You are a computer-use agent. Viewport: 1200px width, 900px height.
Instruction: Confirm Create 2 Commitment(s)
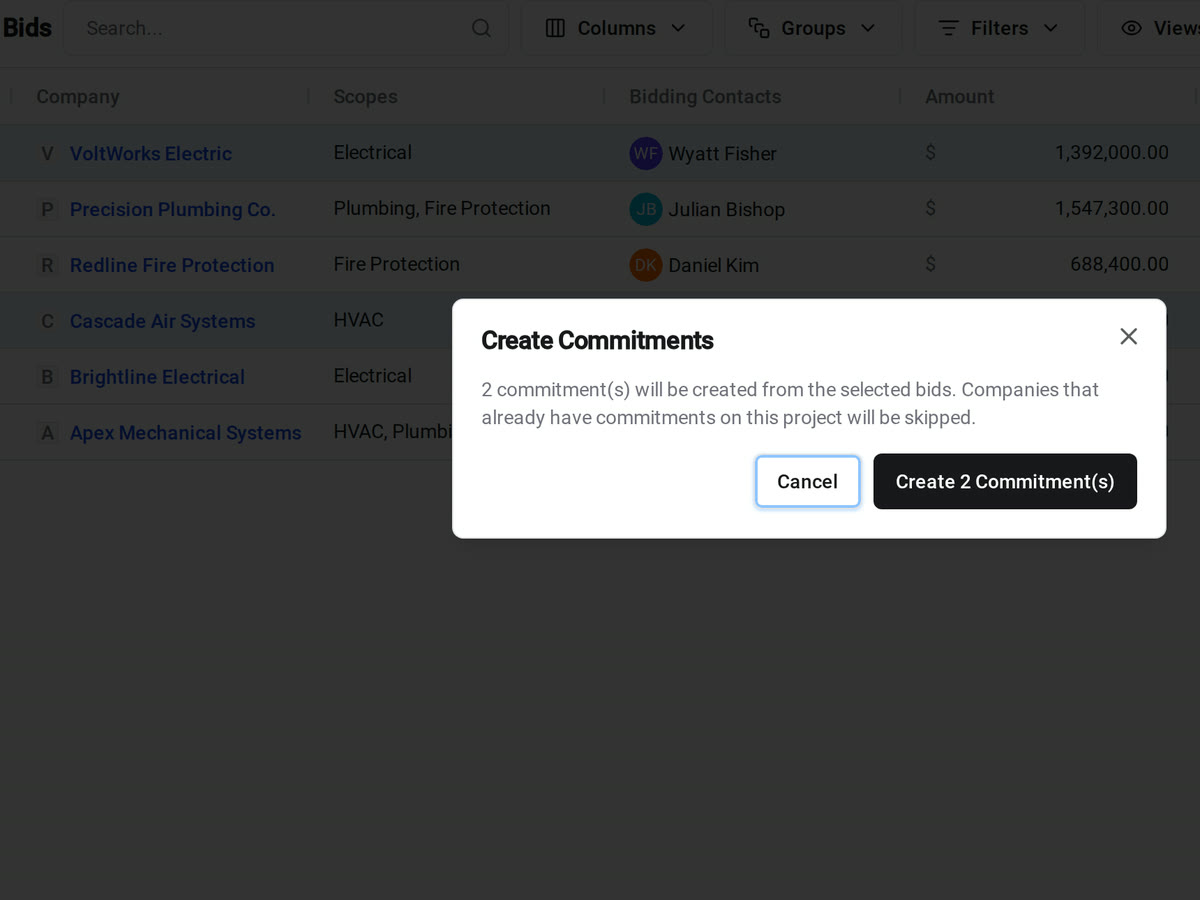tap(1005, 482)
